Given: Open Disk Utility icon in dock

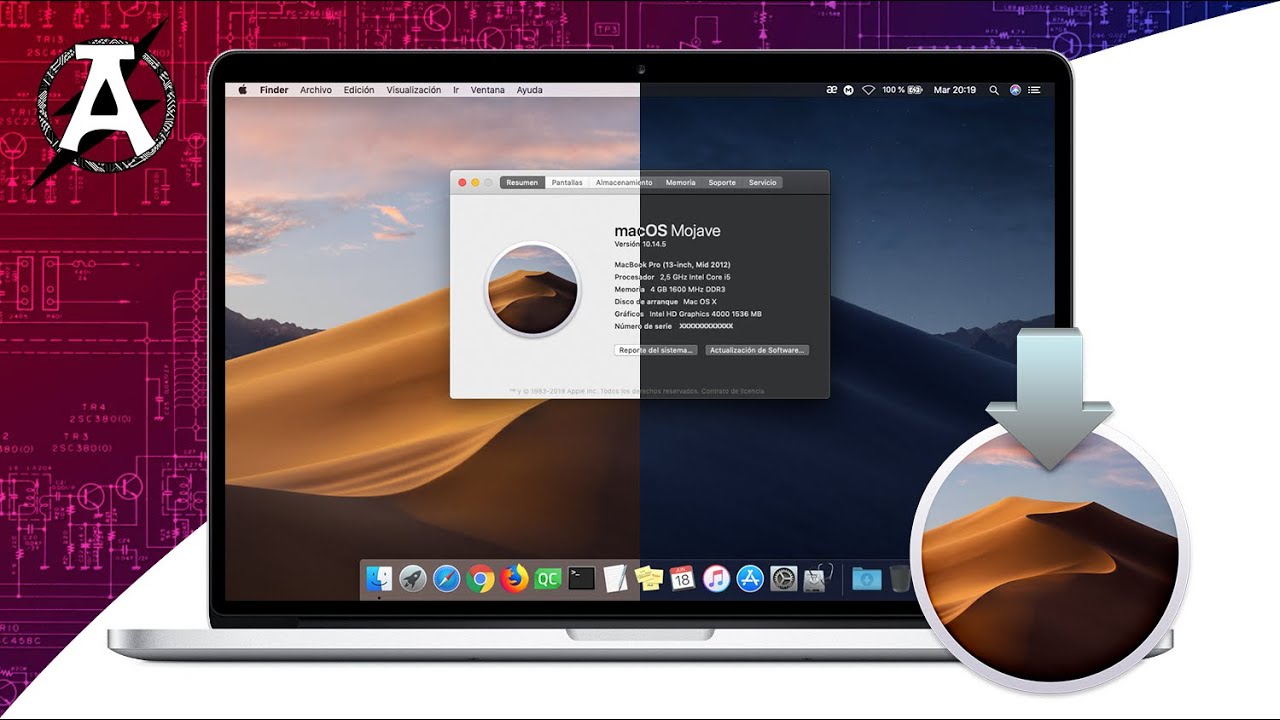Looking at the screenshot, I should click(x=818, y=578).
